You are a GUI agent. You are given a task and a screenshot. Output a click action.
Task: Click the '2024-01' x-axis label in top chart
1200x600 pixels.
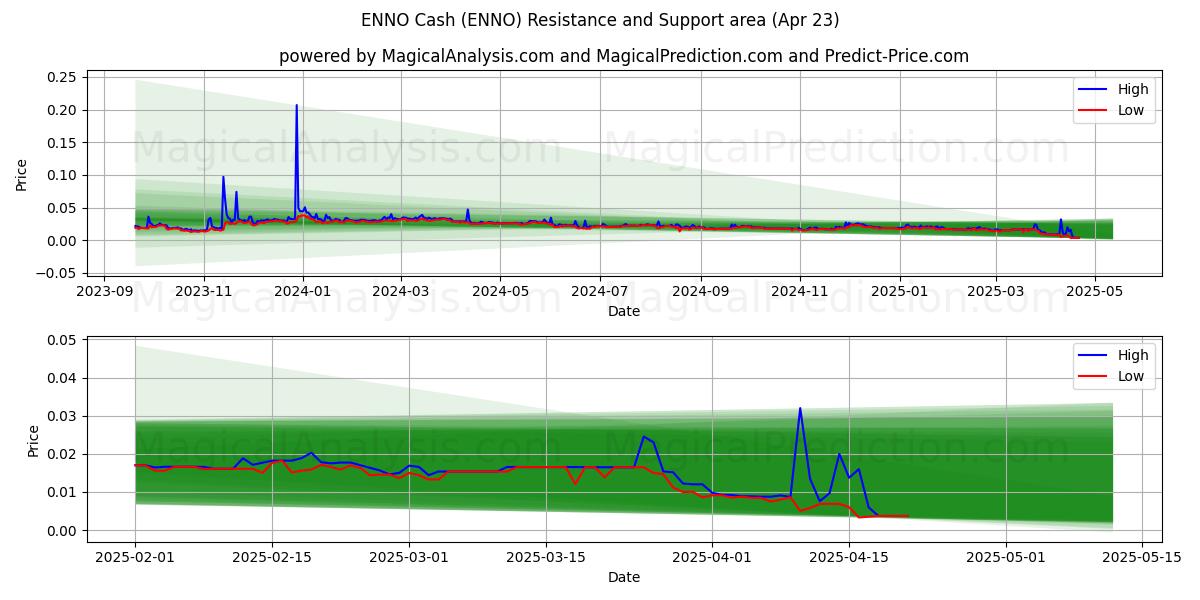pos(302,291)
